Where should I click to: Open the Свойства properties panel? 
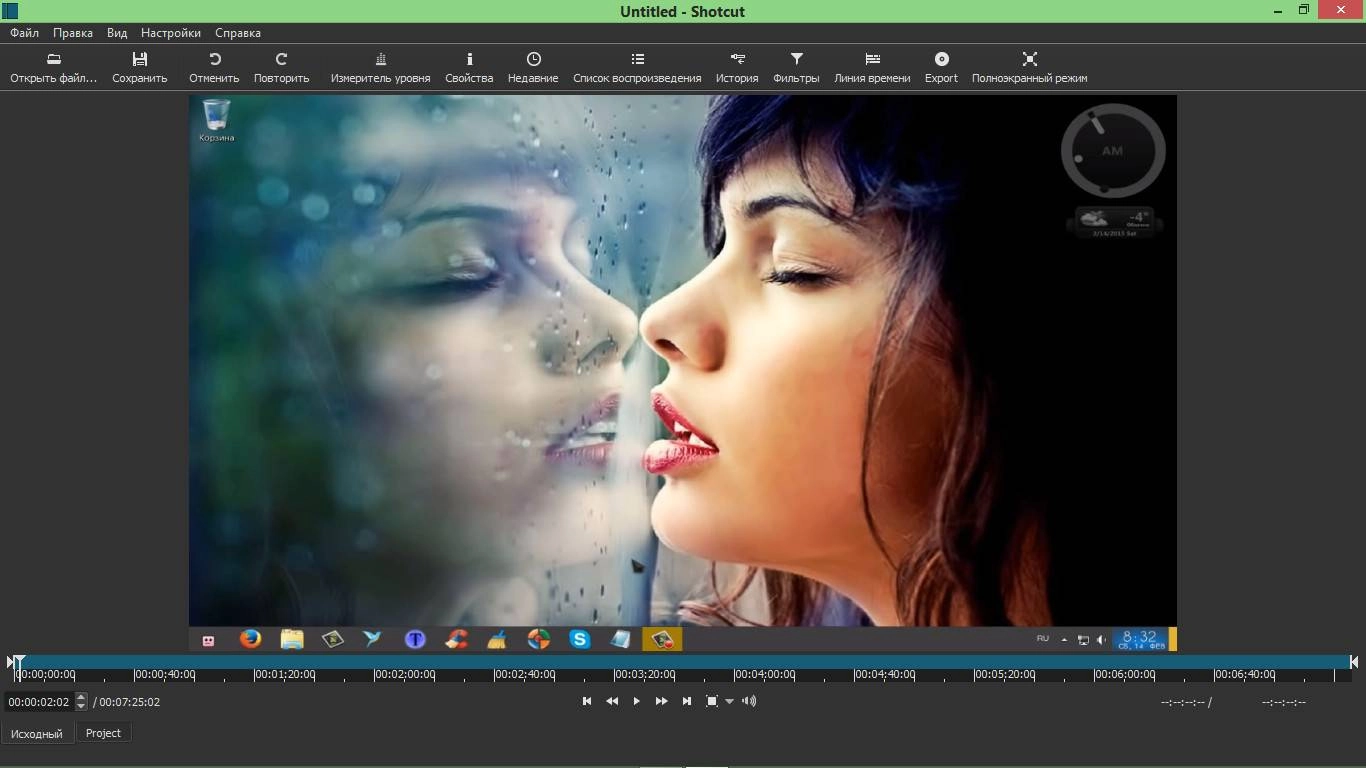pos(469,68)
